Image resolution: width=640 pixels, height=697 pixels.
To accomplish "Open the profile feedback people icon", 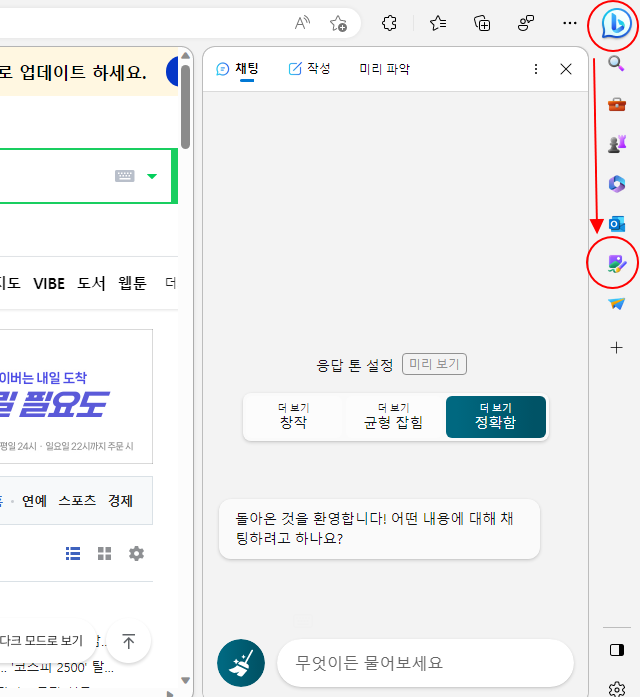I will click(526, 23).
